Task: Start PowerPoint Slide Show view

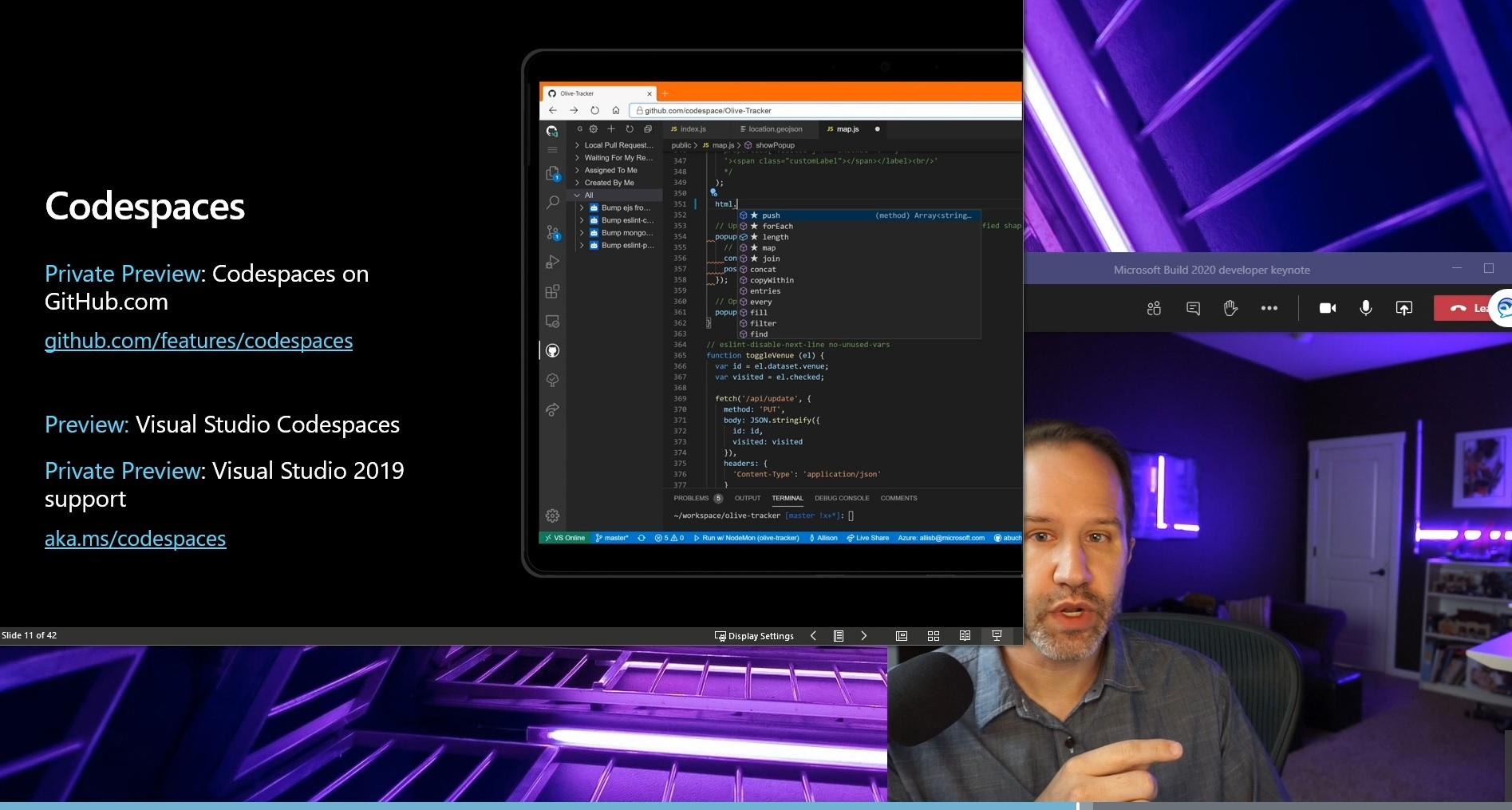Action: tap(997, 636)
